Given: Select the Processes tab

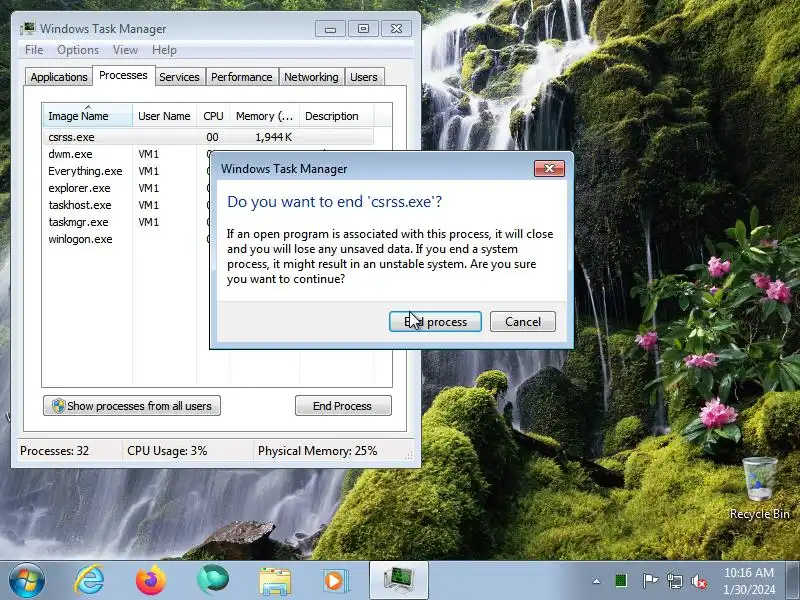Looking at the screenshot, I should pos(123,76).
